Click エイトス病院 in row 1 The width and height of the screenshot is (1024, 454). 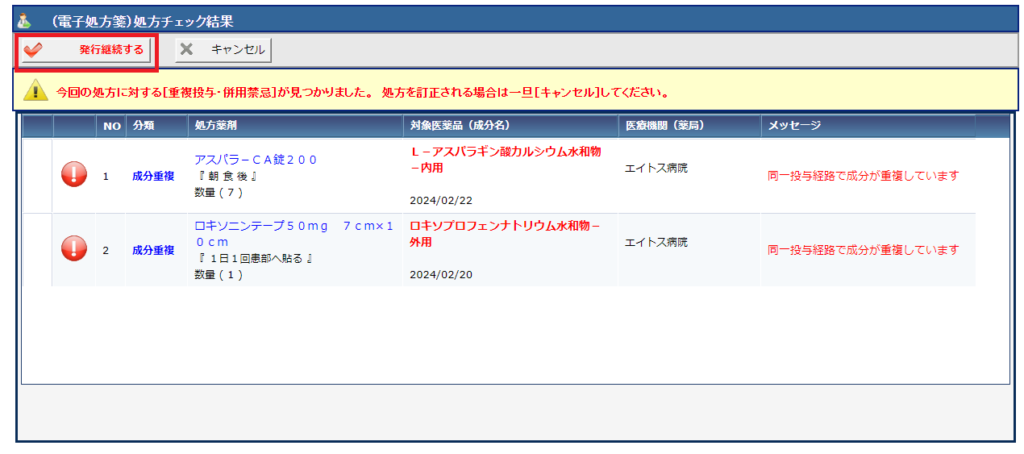coord(656,168)
